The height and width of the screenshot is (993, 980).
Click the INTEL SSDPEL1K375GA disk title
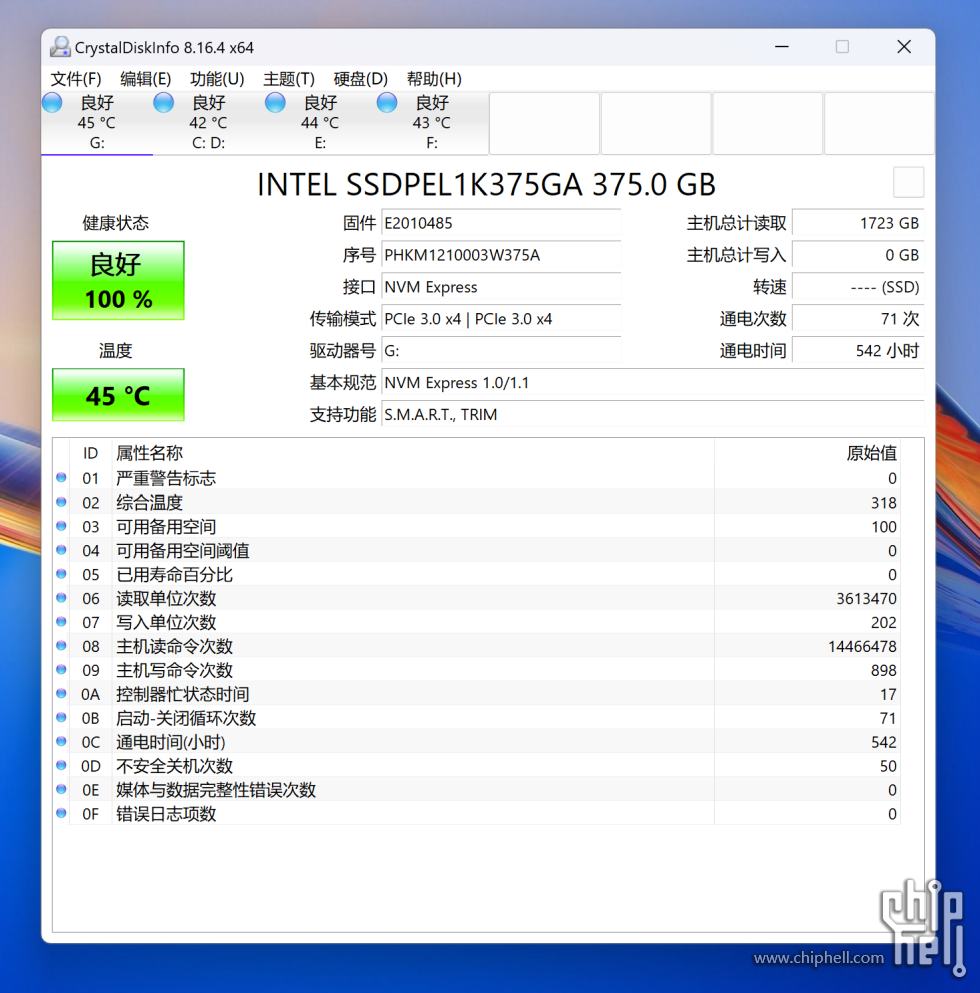(x=486, y=184)
